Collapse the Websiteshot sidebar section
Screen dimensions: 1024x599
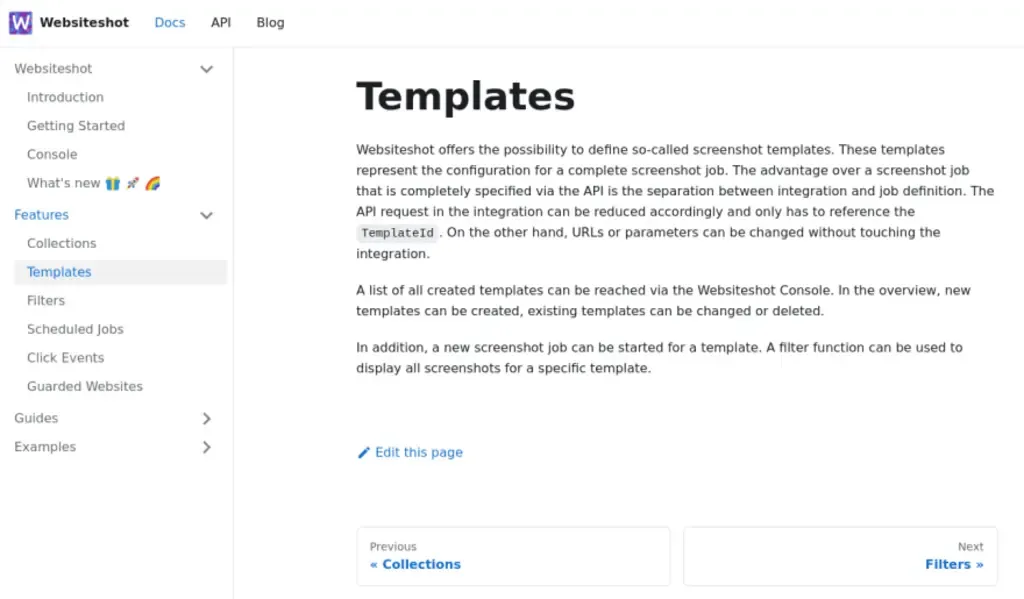coord(207,69)
